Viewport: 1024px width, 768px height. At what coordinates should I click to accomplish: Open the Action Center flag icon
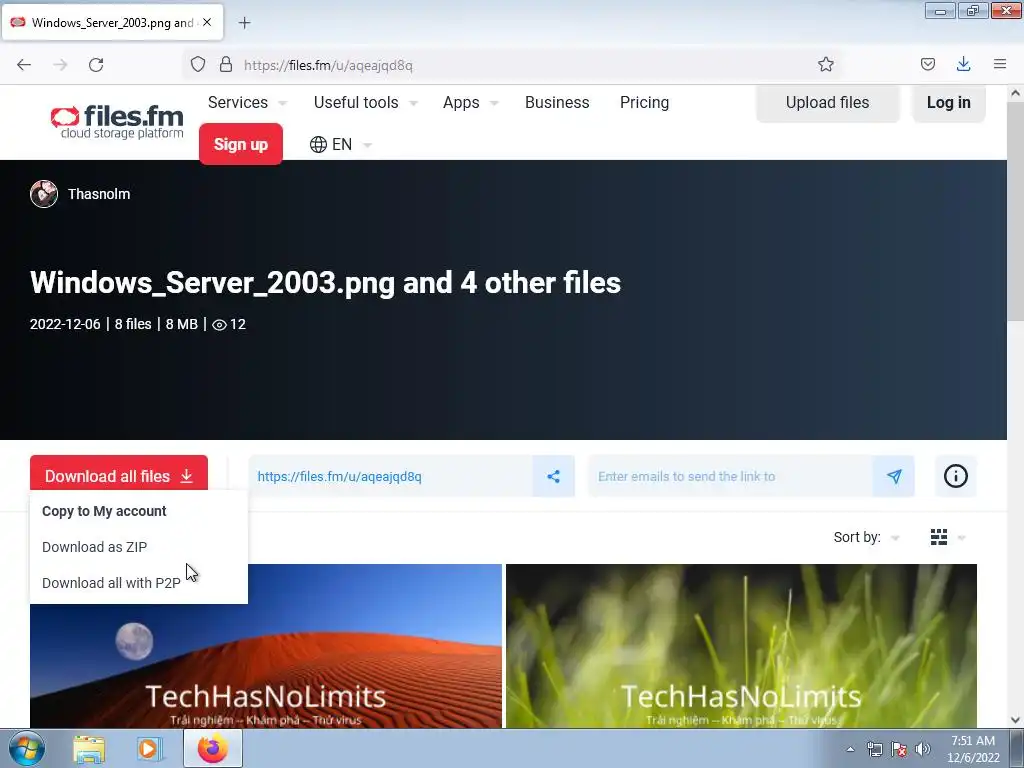click(x=899, y=749)
